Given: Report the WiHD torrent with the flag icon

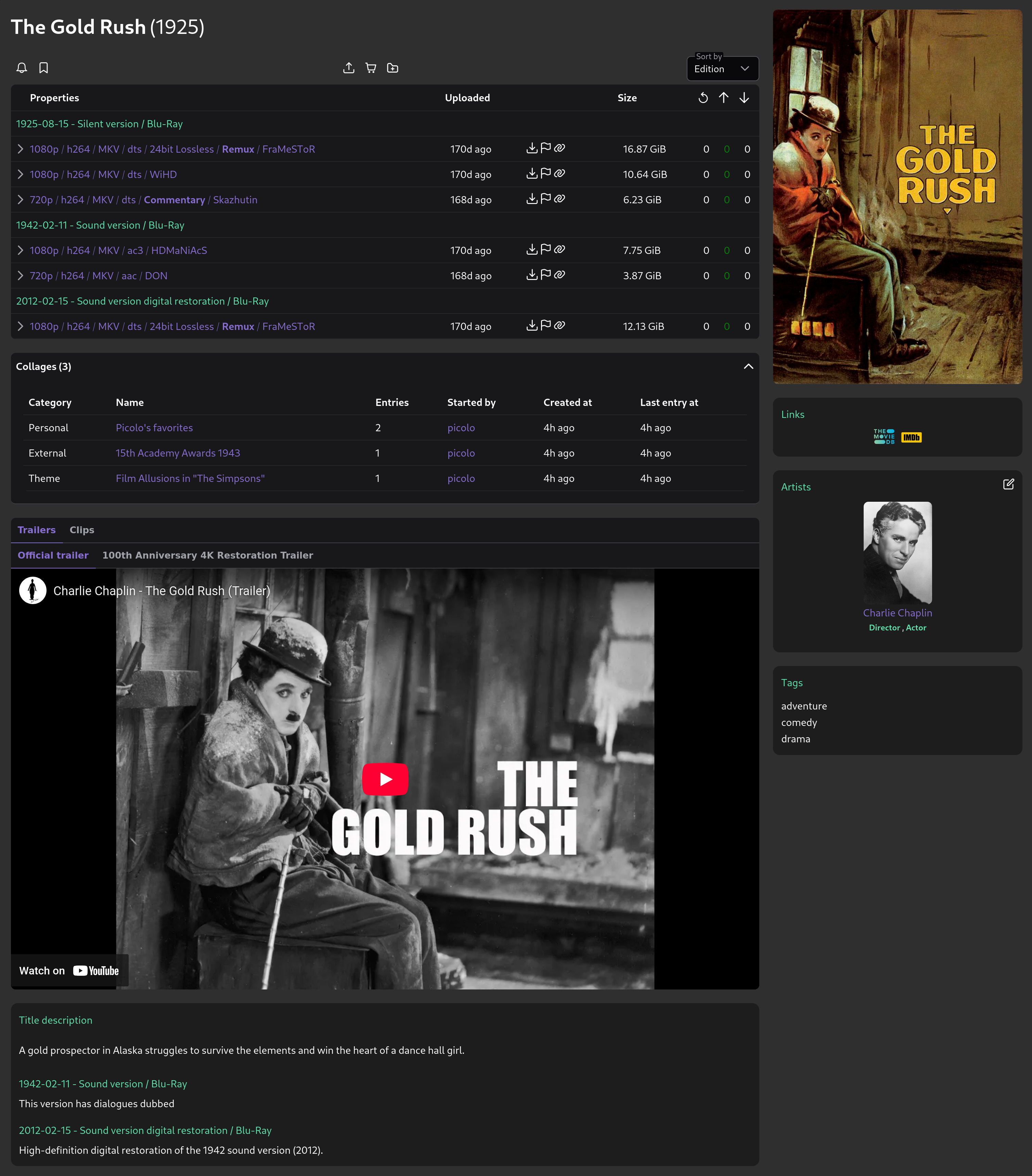Looking at the screenshot, I should (x=546, y=174).
